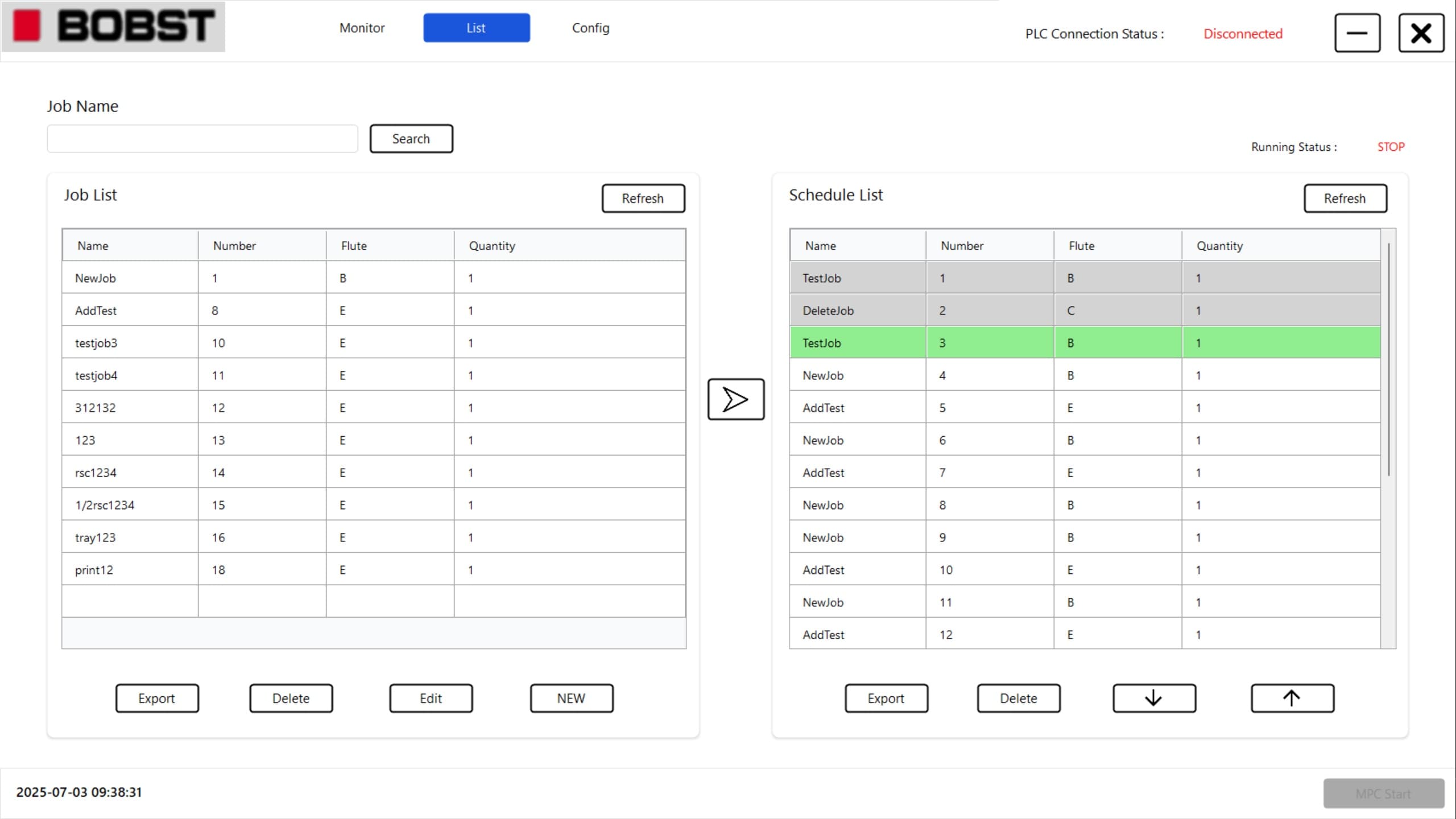This screenshot has width=1456, height=819.
Task: Refresh the Schedule List
Action: coord(1345,198)
